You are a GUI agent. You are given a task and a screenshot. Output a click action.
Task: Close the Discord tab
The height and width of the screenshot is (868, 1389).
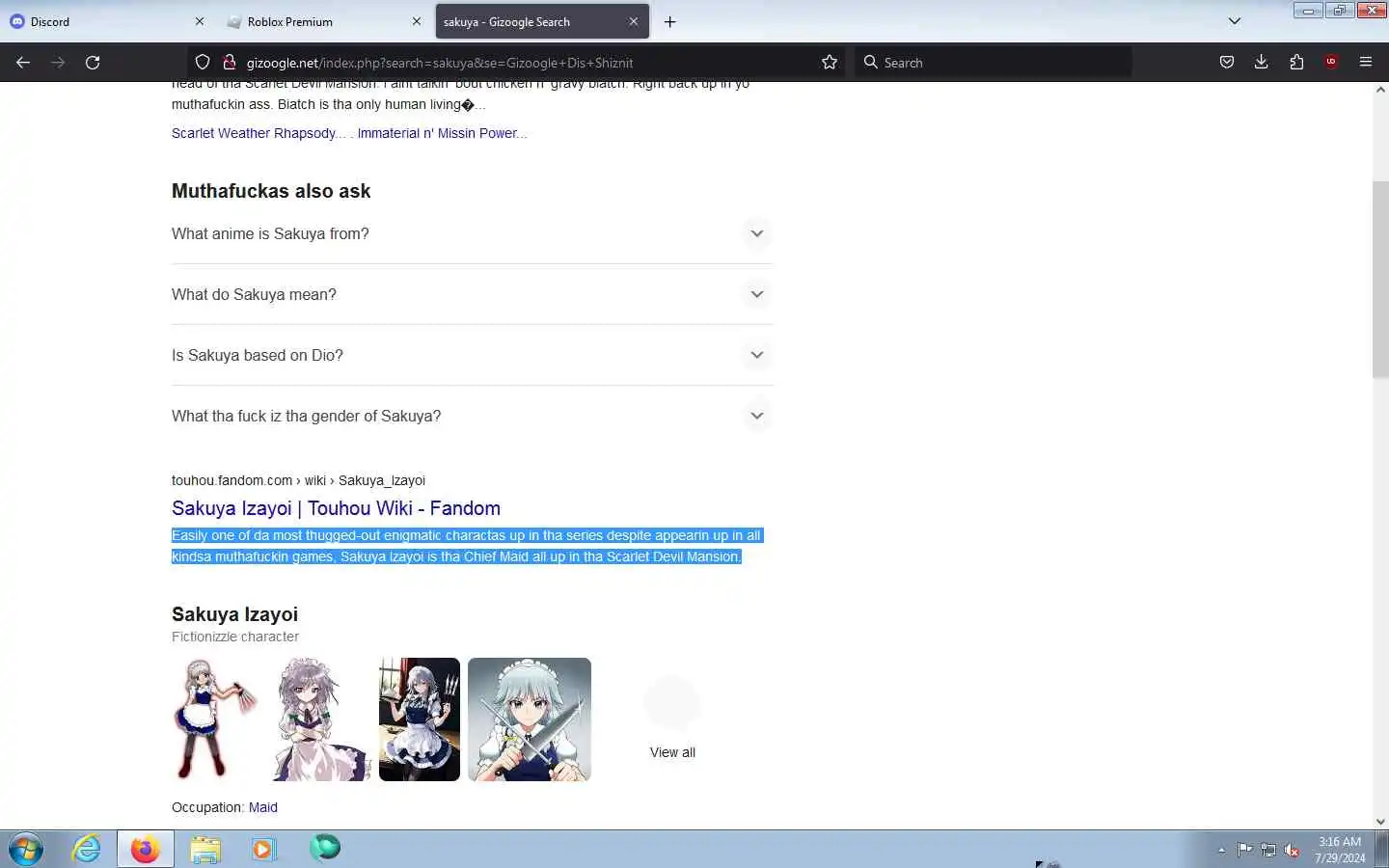pyautogui.click(x=200, y=21)
